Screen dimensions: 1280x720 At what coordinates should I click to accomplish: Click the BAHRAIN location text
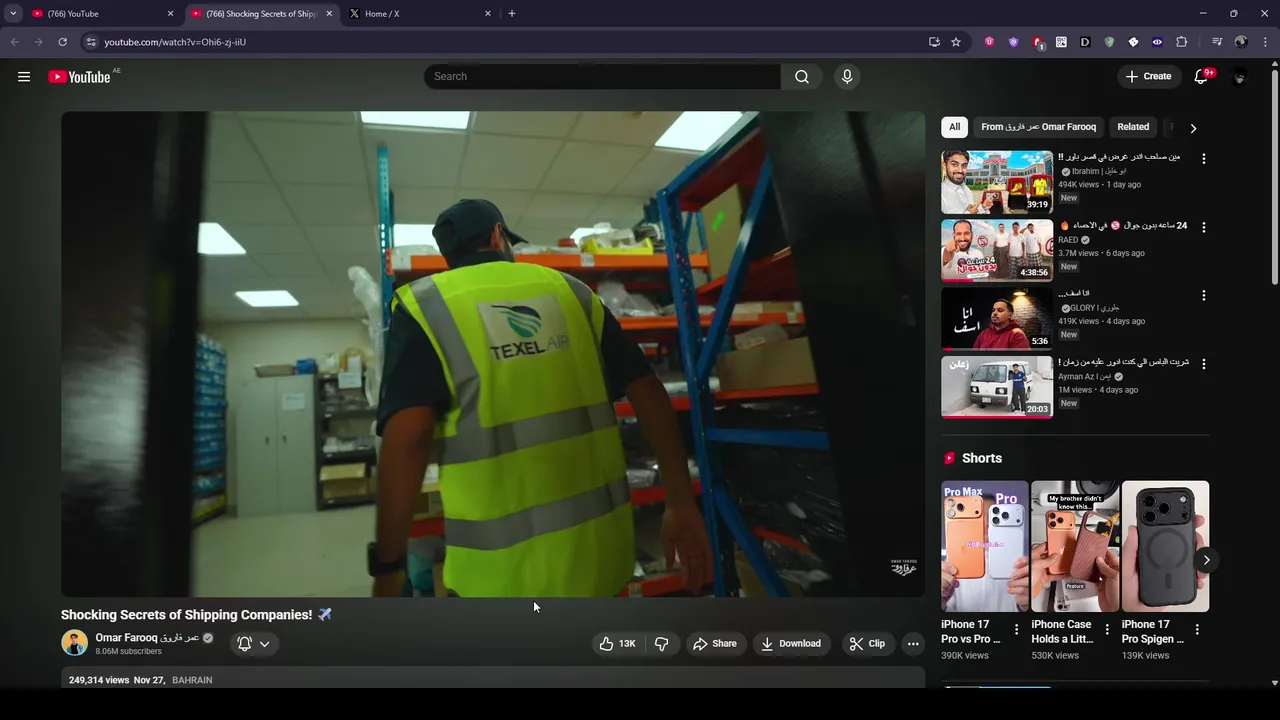point(192,680)
